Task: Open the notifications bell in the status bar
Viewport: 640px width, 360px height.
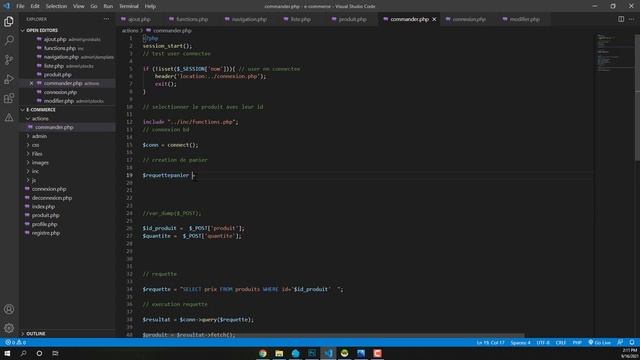Action: click(632, 342)
